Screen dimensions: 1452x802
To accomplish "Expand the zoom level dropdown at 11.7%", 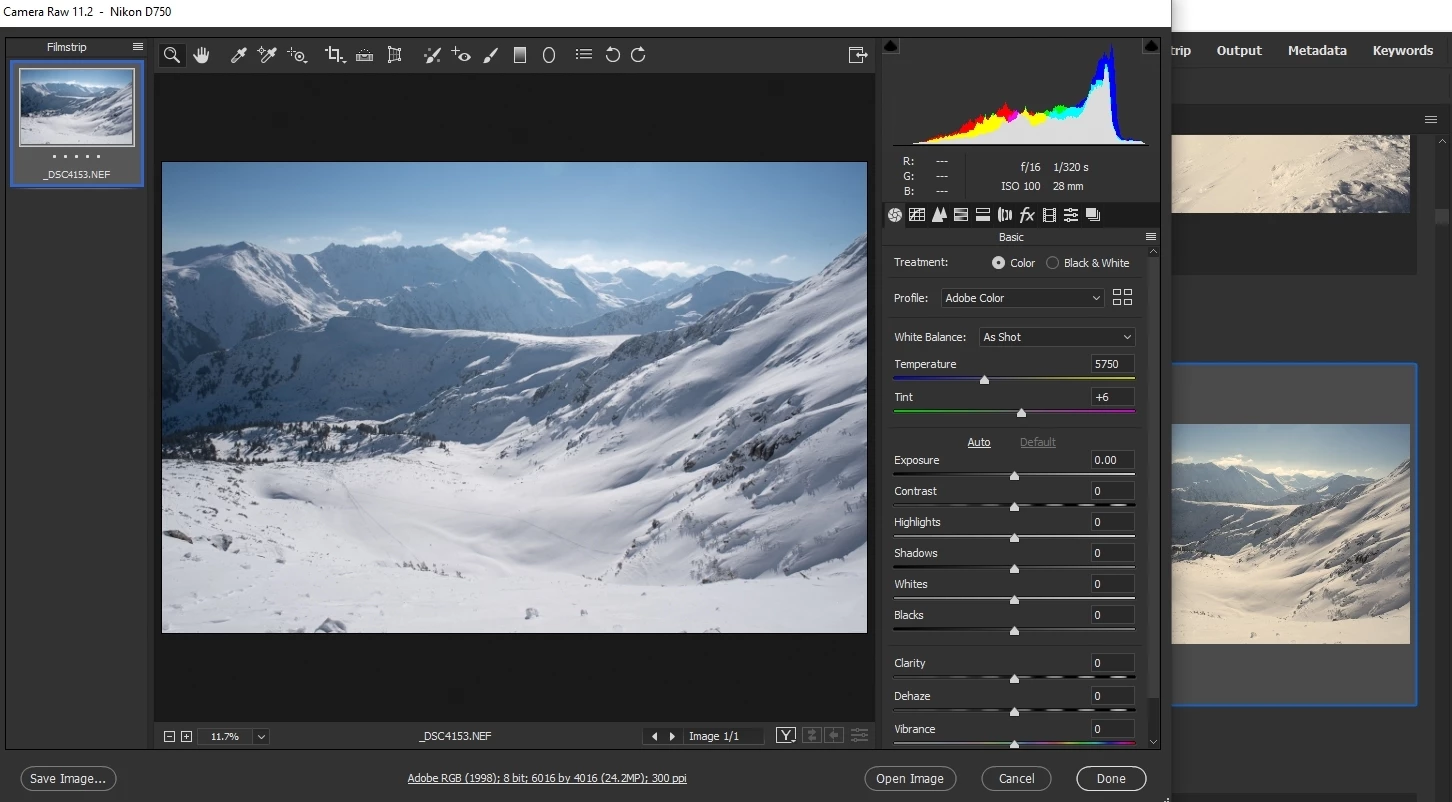I will click(x=261, y=737).
